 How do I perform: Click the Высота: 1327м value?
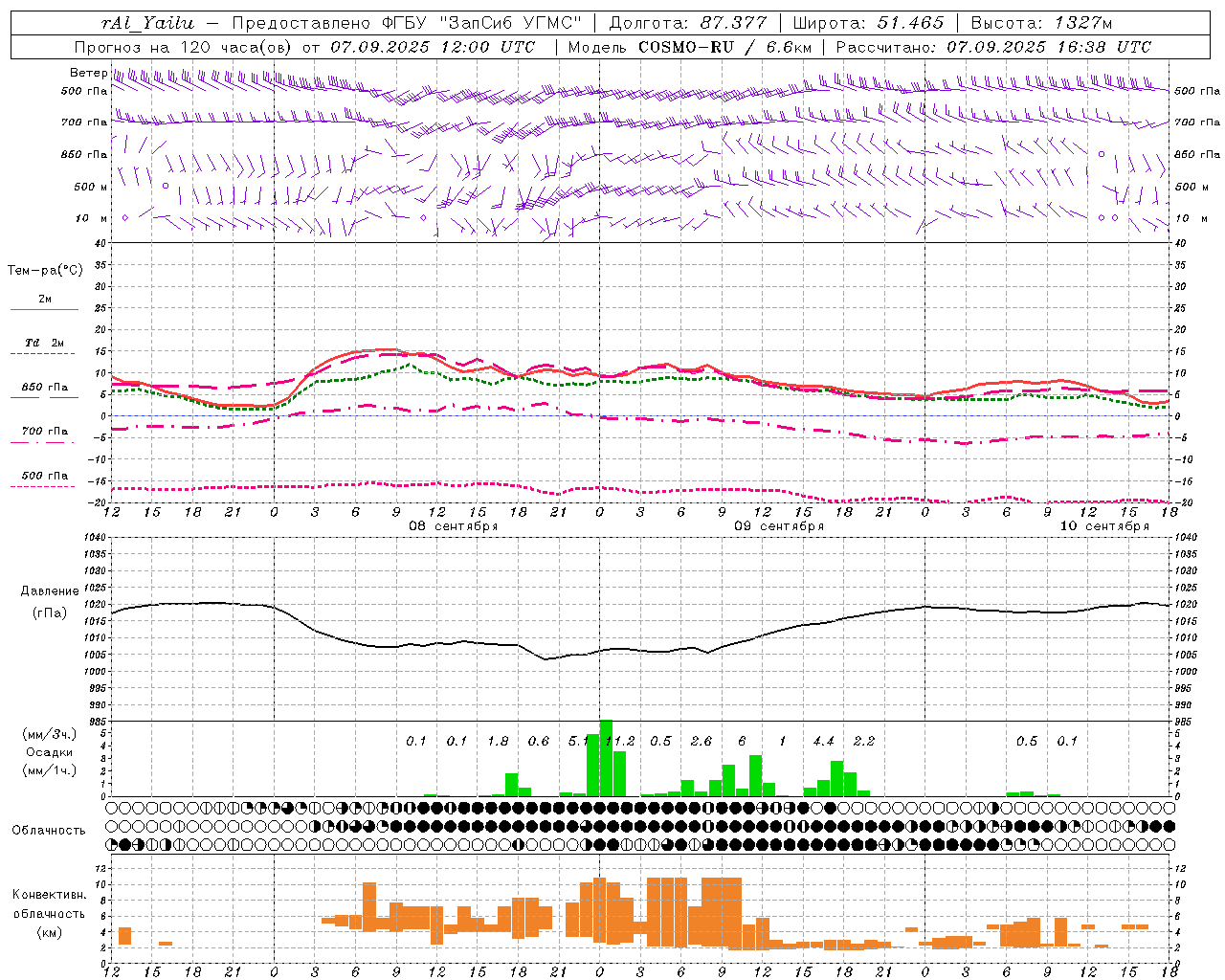click(x=1041, y=23)
